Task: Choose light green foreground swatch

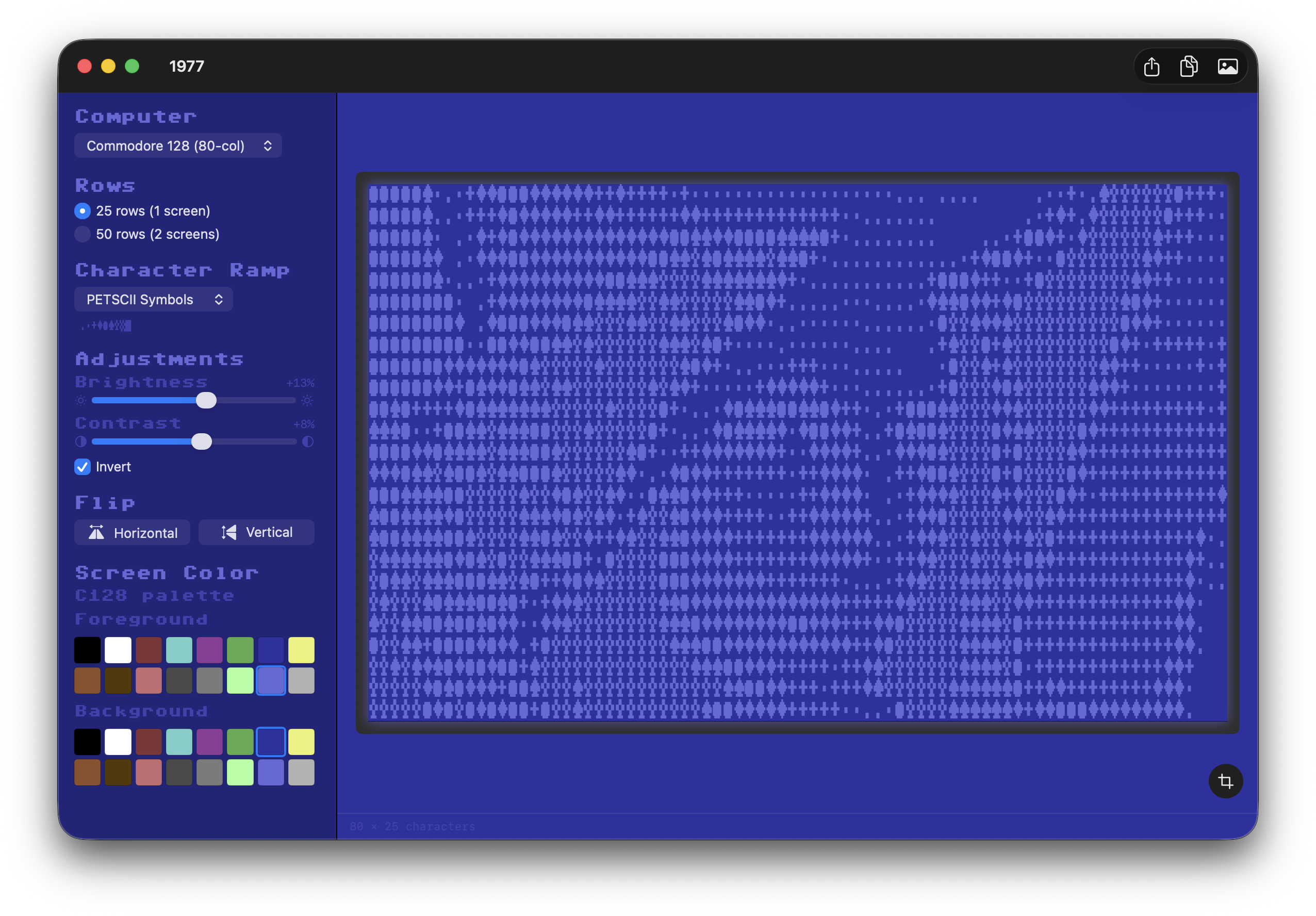Action: click(x=240, y=680)
